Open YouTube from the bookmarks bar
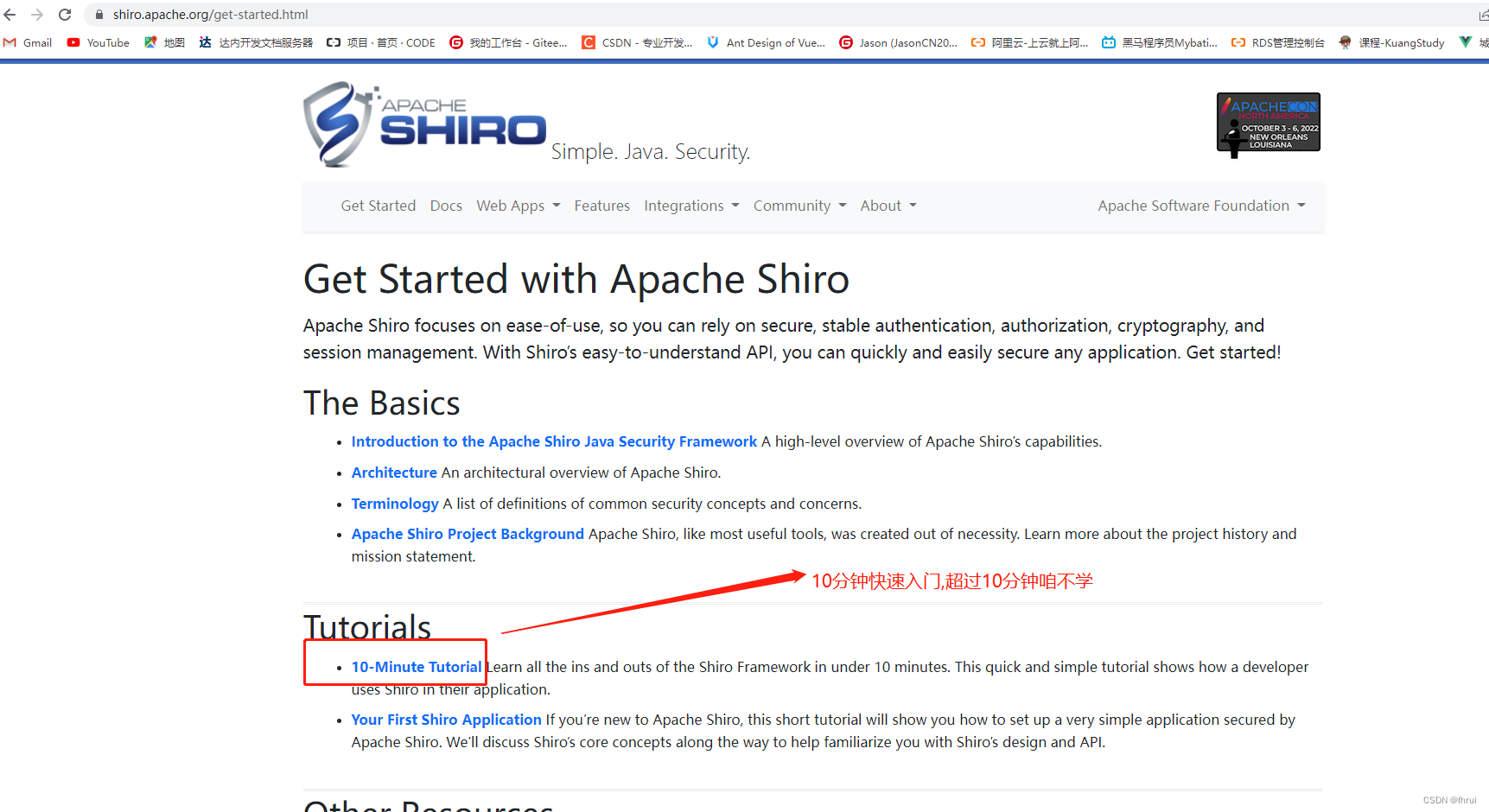1489x812 pixels. coord(98,41)
